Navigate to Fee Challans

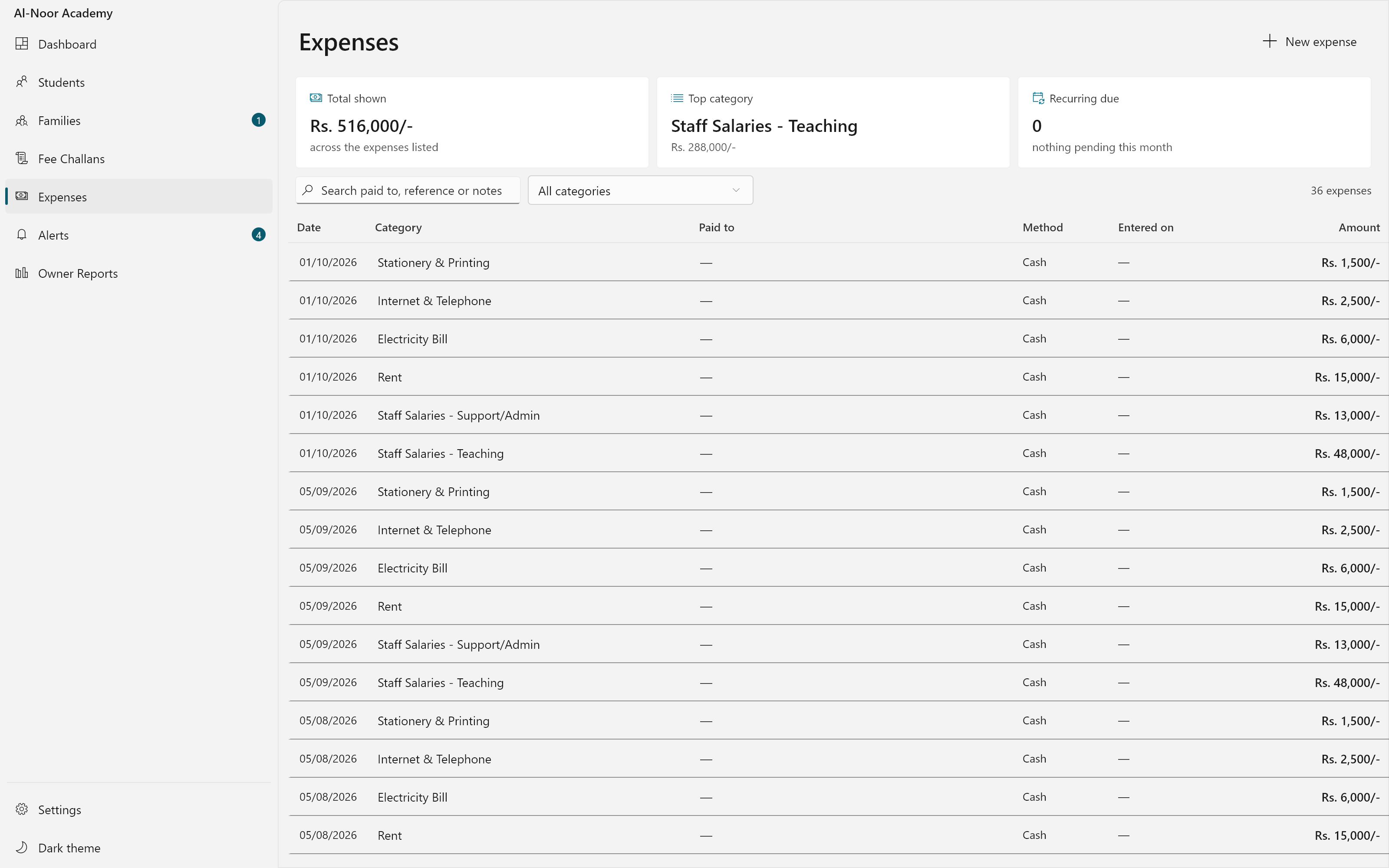138,158
